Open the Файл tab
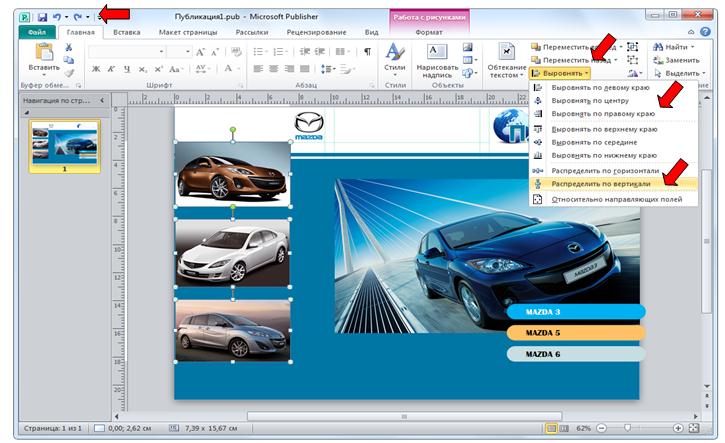 [x=37, y=32]
